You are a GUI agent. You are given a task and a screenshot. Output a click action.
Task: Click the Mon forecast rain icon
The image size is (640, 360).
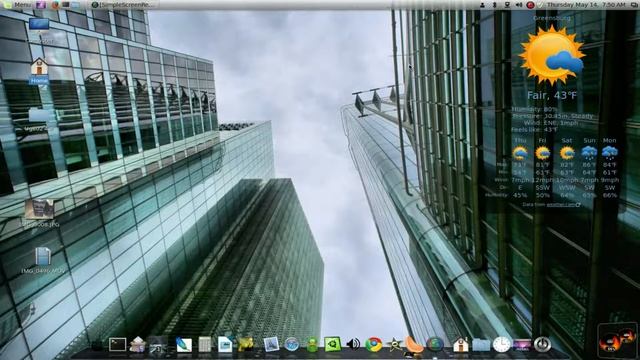[609, 153]
